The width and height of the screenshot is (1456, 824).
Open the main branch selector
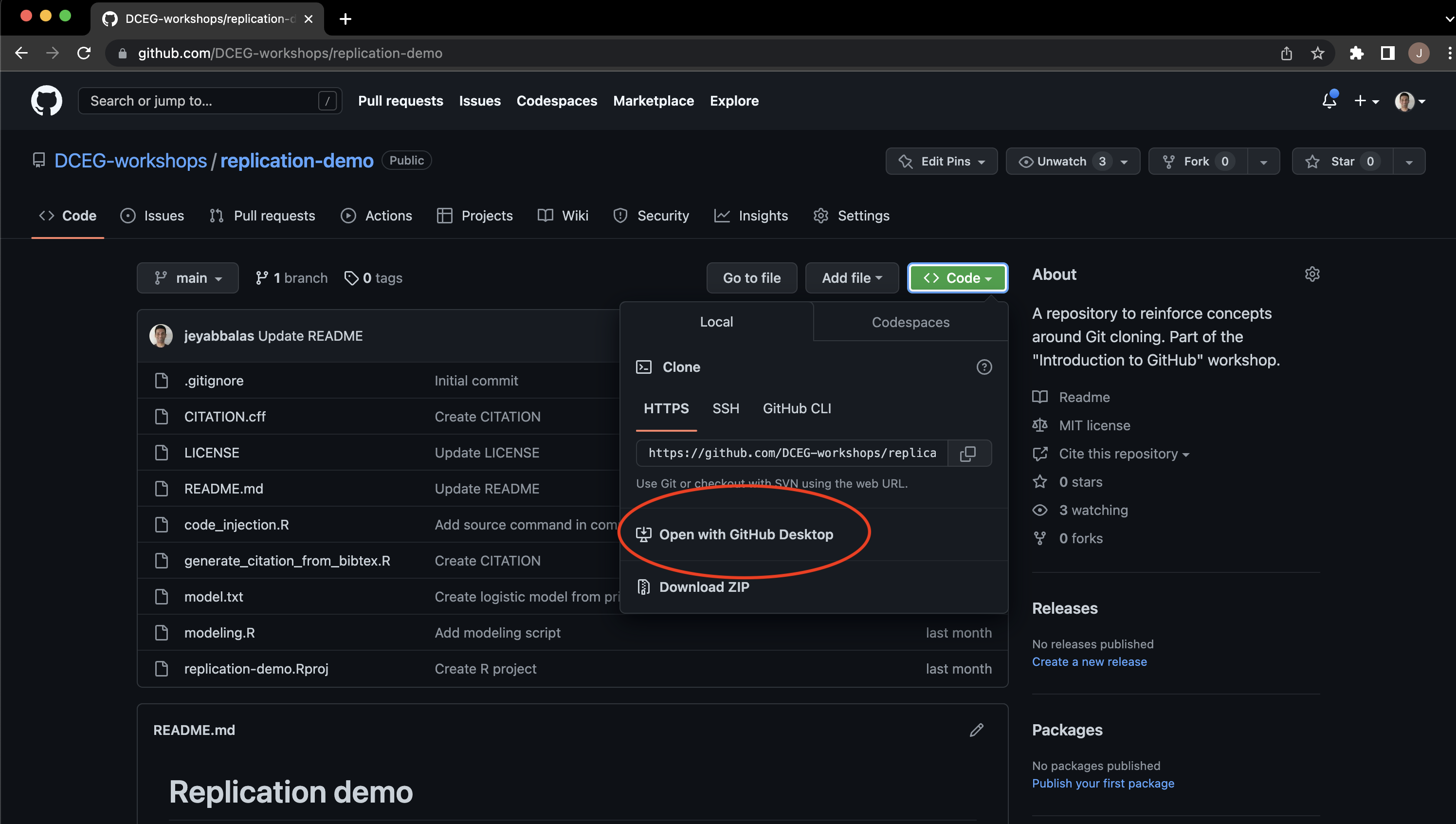point(187,278)
